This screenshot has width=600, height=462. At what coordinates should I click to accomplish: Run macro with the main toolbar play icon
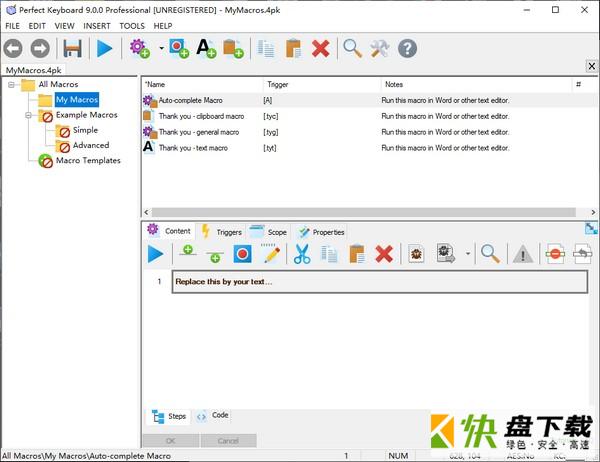(x=104, y=49)
